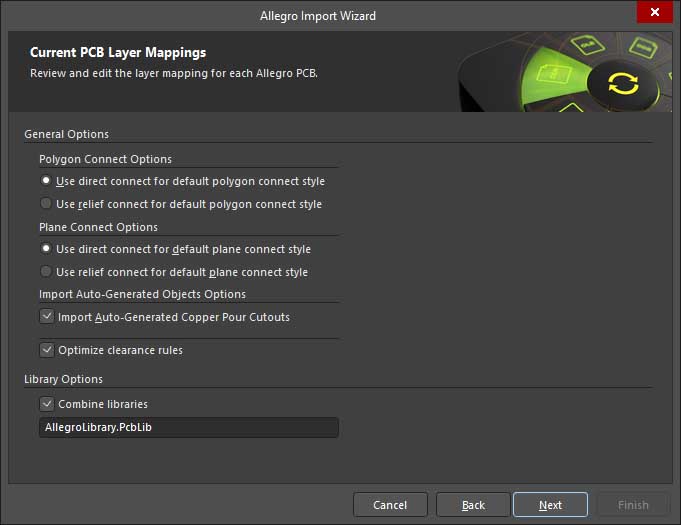The image size is (681, 525).
Task: Close the Allegro Import Wizard window
Action: [654, 12]
